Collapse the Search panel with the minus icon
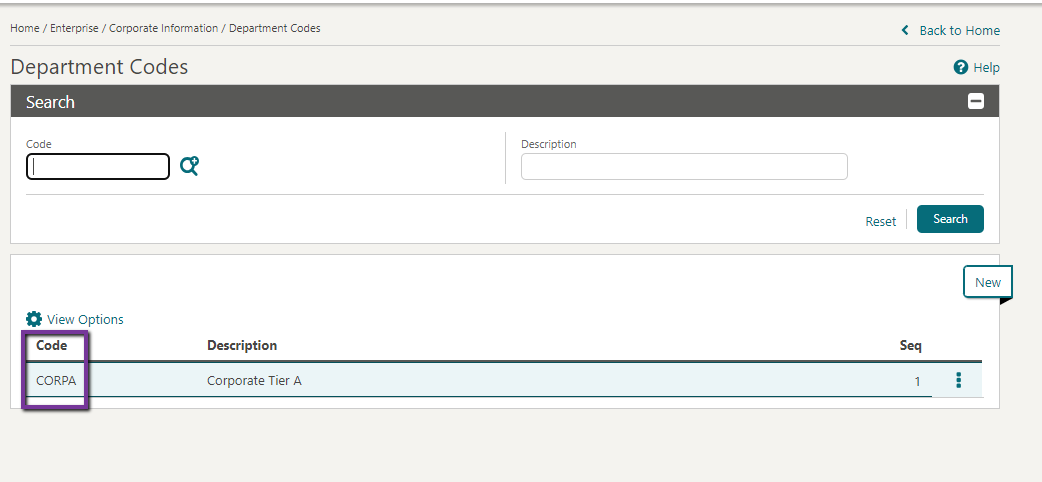 click(976, 101)
